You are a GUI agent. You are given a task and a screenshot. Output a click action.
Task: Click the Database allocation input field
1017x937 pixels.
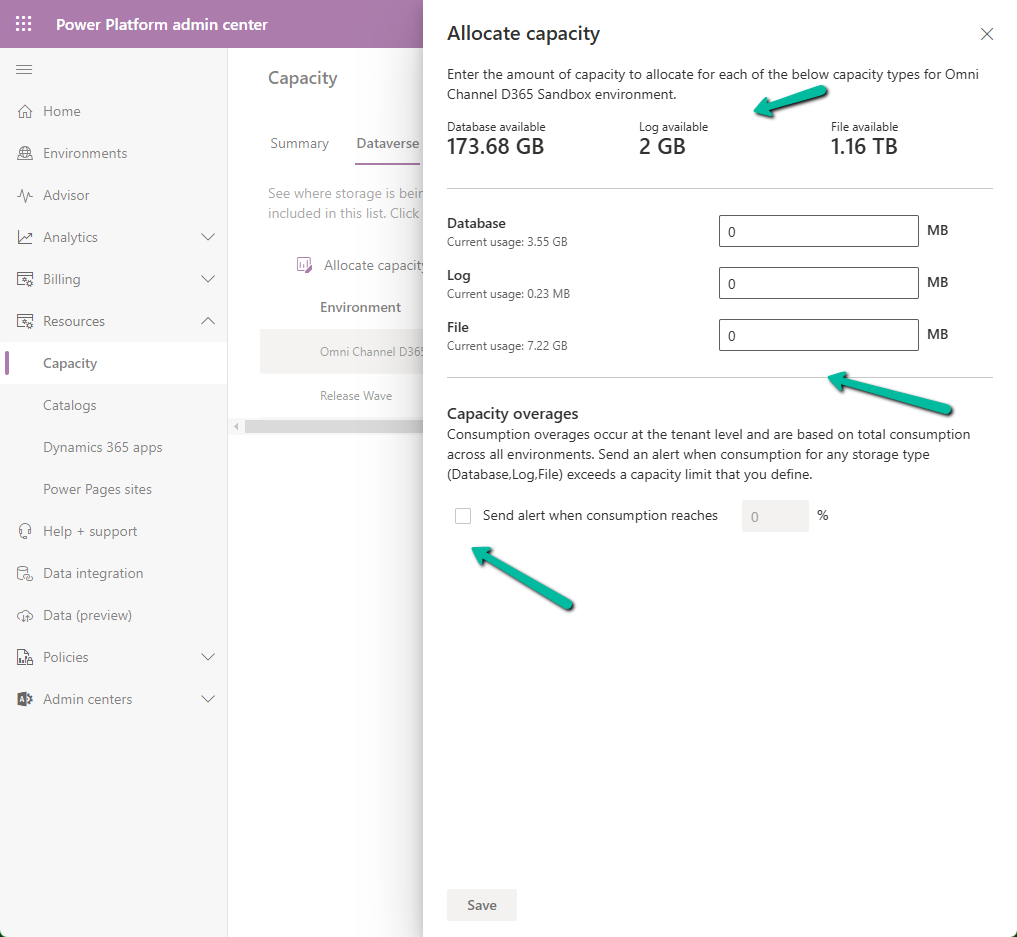pyautogui.click(x=818, y=231)
